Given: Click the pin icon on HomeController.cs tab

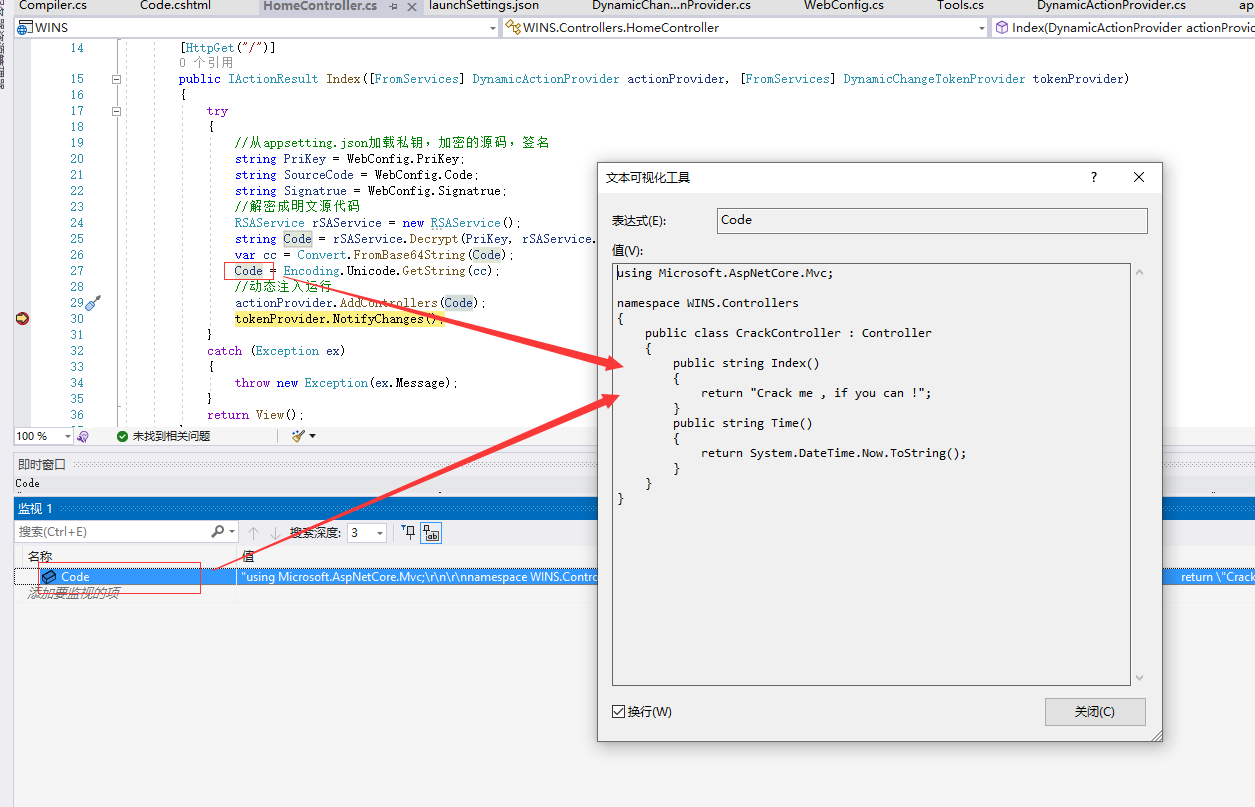Looking at the screenshot, I should [x=393, y=6].
